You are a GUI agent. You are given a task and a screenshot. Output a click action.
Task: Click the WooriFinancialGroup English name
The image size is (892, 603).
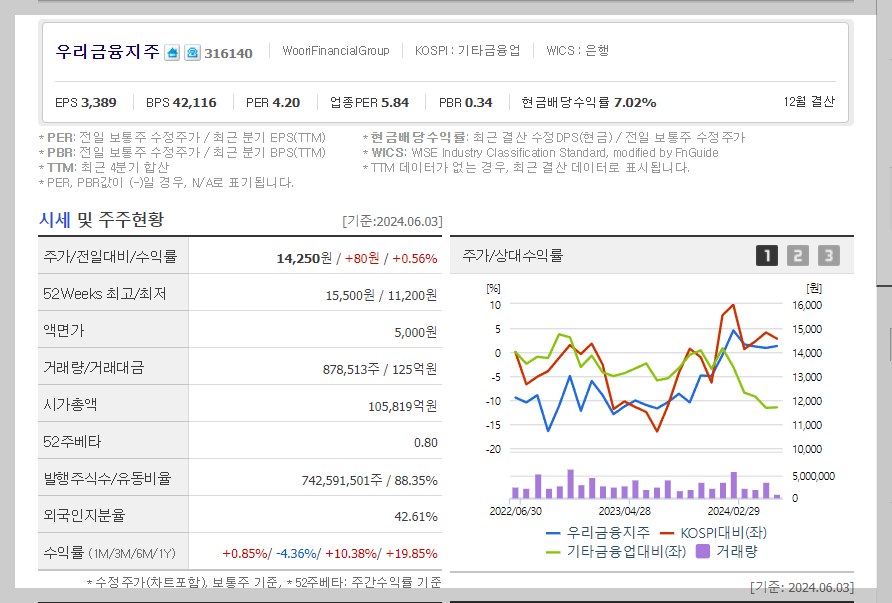click(336, 51)
